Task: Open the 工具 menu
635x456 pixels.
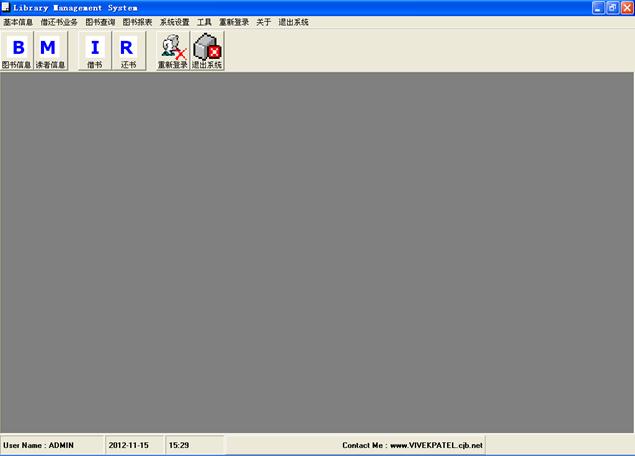Action: (x=204, y=22)
